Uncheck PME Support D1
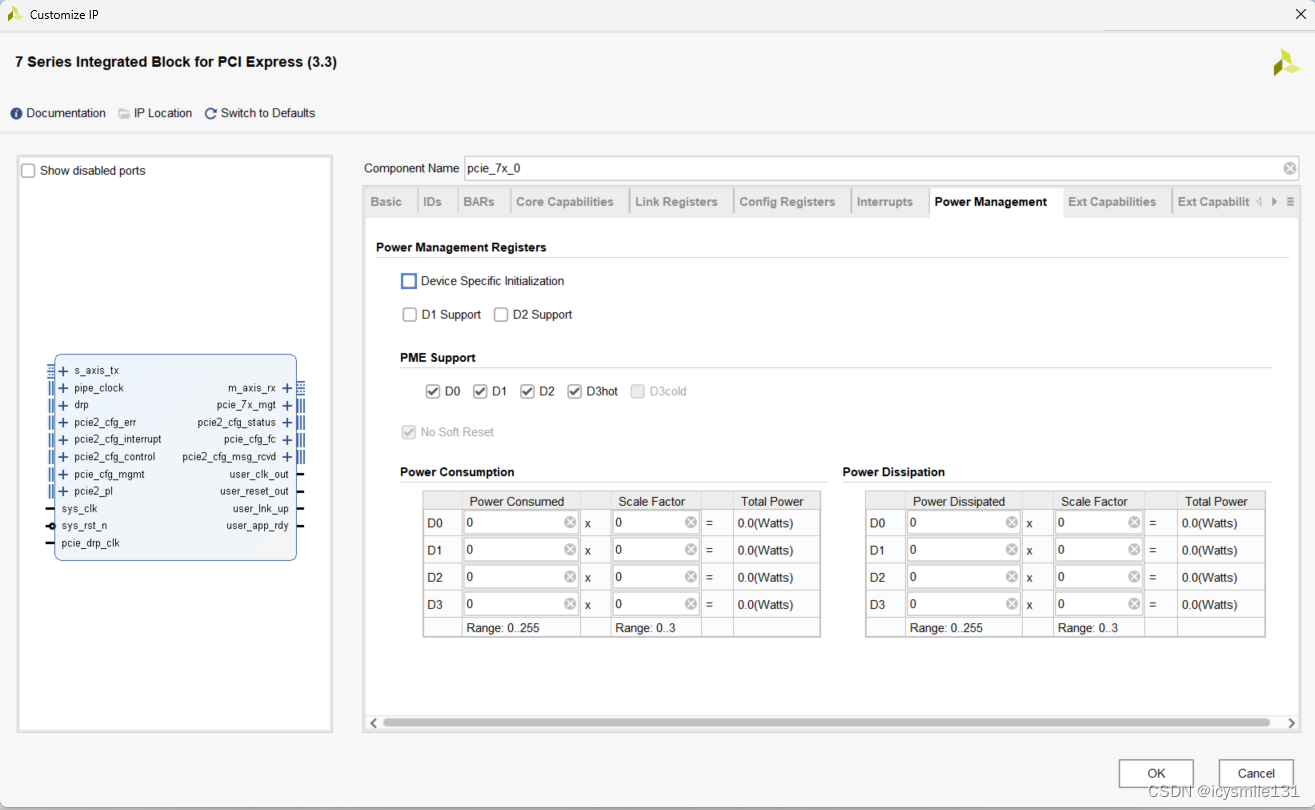 pyautogui.click(x=480, y=392)
